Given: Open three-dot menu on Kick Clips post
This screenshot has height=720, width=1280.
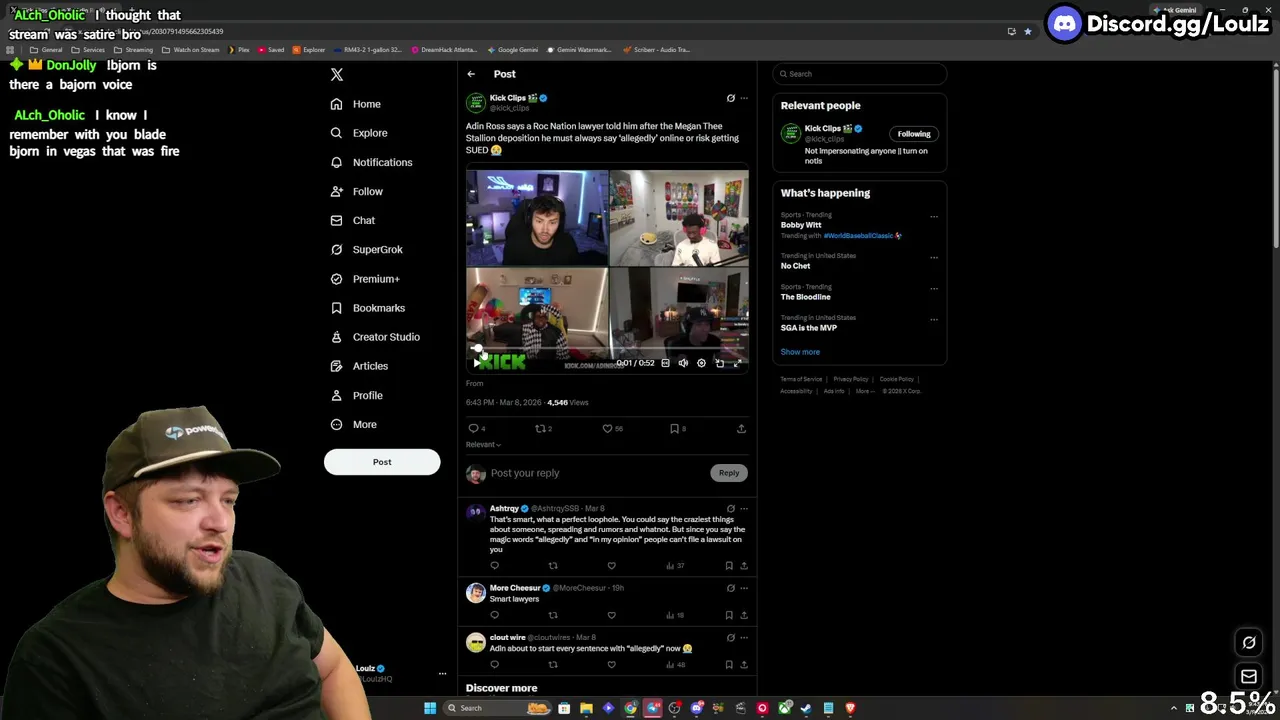Looking at the screenshot, I should pyautogui.click(x=743, y=98).
